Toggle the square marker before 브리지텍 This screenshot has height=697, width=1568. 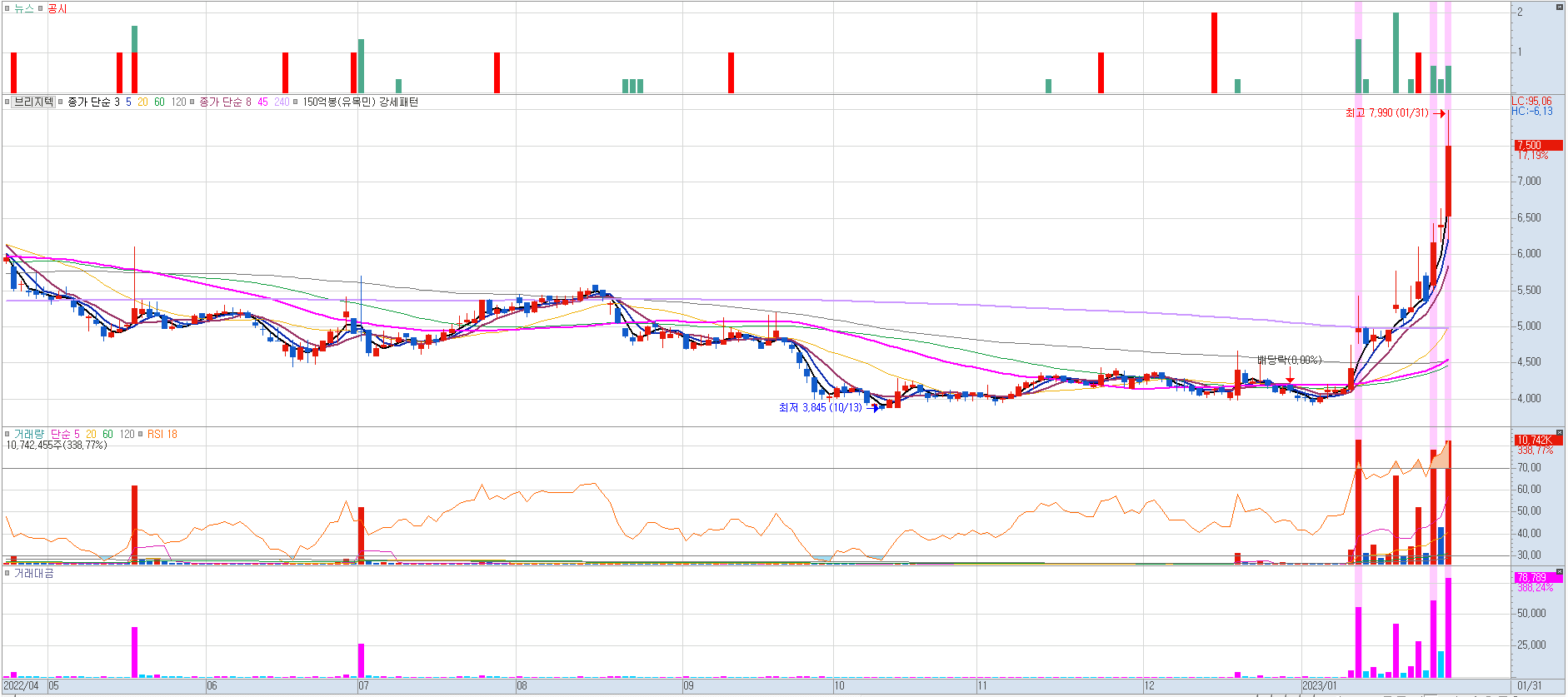7,102
